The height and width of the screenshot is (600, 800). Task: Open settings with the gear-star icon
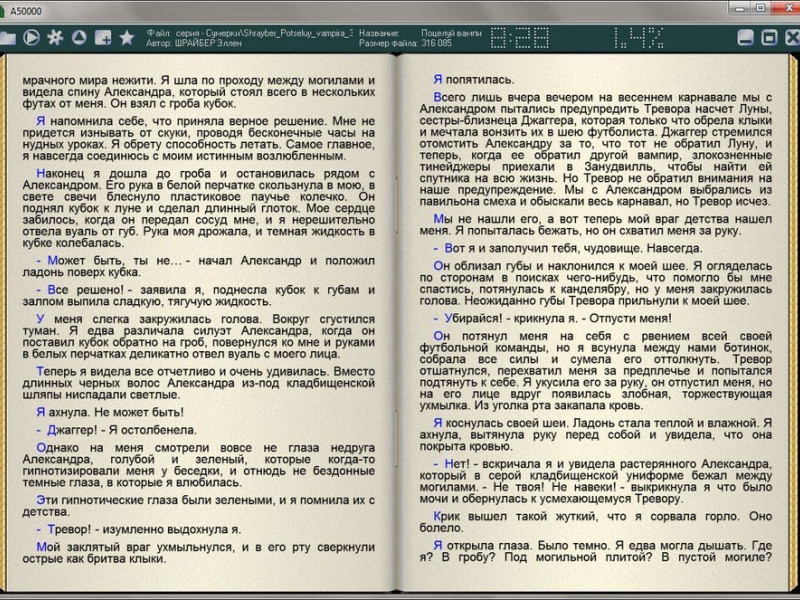tap(55, 37)
